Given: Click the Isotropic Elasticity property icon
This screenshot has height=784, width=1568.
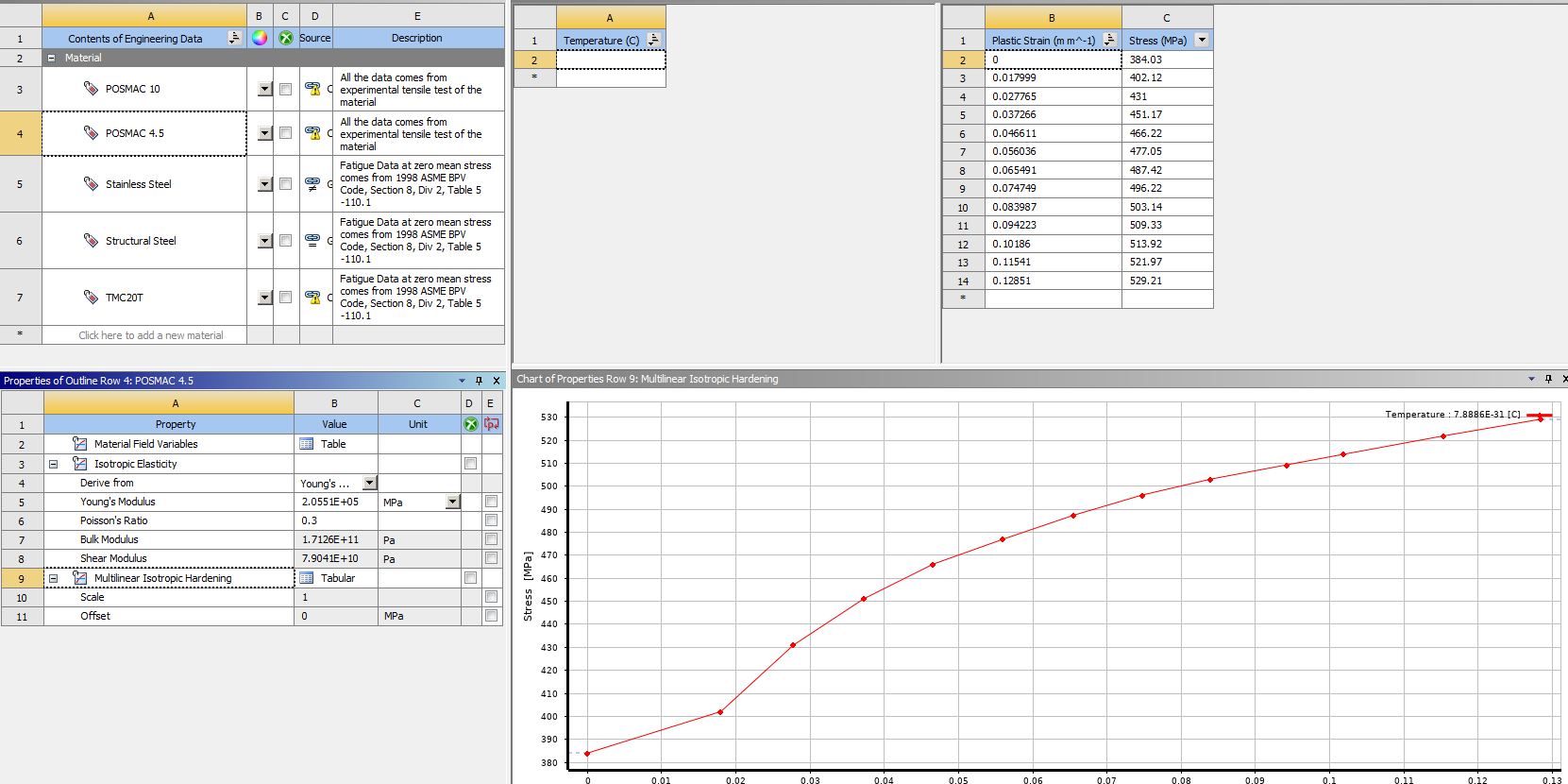Looking at the screenshot, I should coord(80,464).
